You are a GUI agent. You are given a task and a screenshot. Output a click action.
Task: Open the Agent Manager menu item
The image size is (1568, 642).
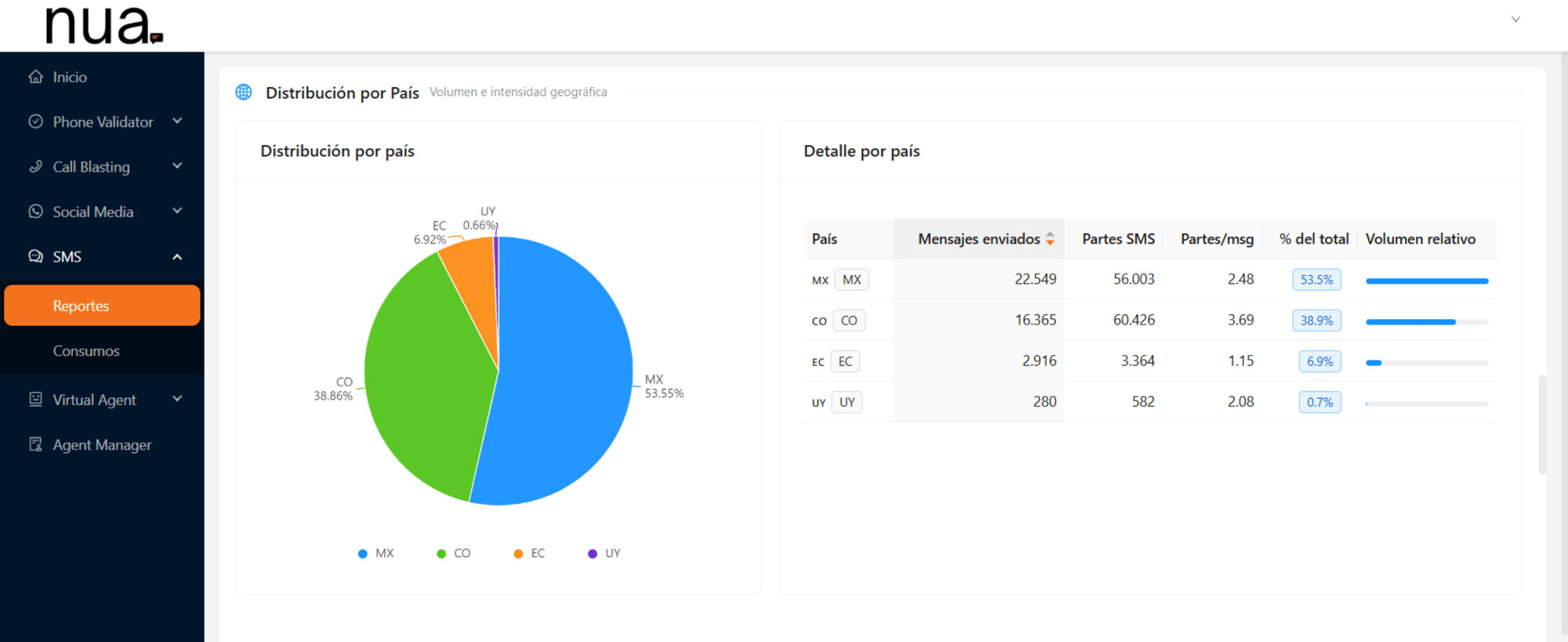coord(102,444)
